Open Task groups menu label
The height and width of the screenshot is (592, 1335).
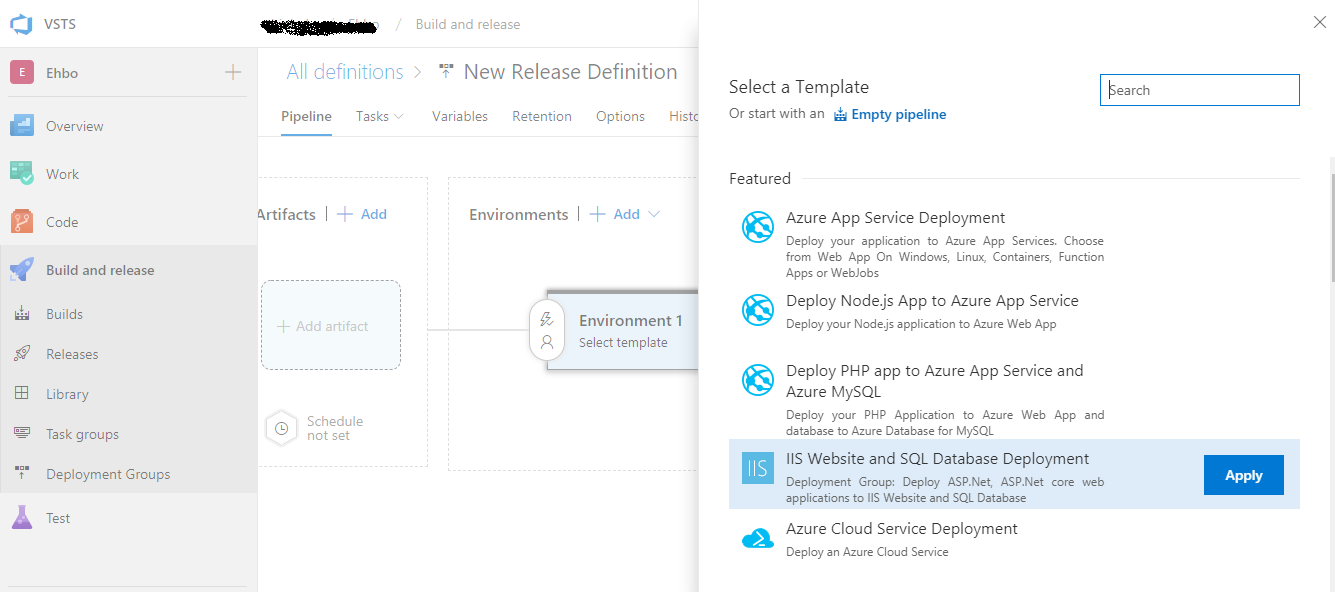82,434
